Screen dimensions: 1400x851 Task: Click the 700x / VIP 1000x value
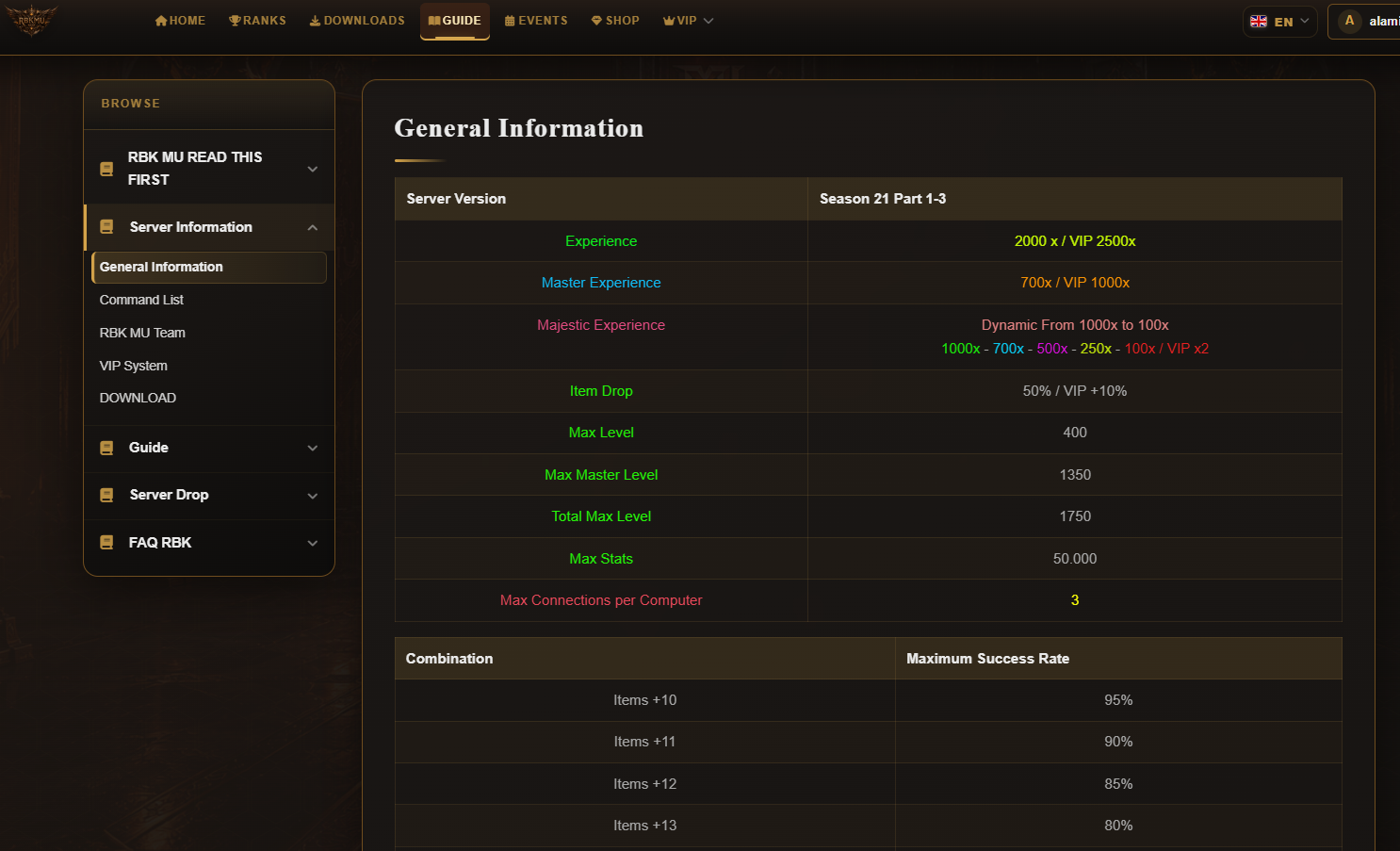[x=1075, y=283]
